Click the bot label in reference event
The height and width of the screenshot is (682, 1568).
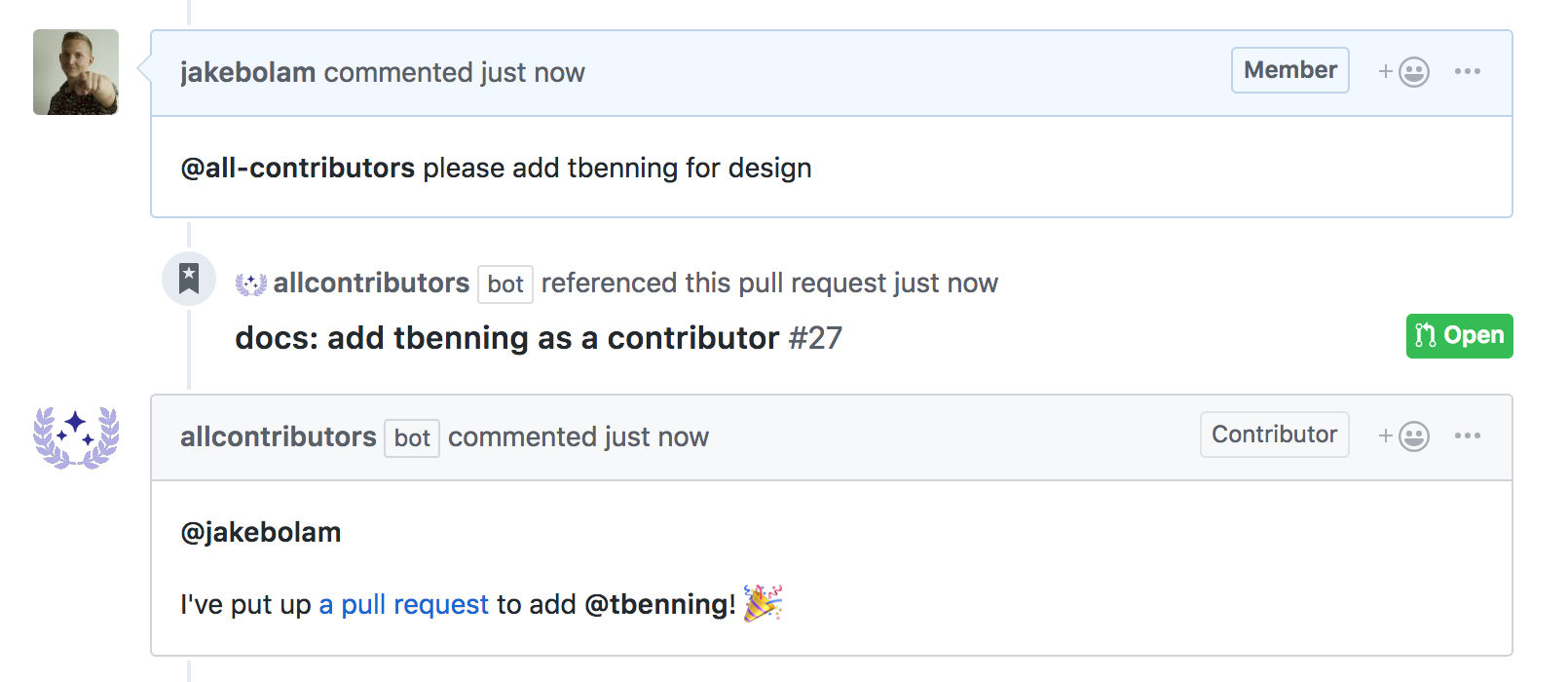coord(505,284)
